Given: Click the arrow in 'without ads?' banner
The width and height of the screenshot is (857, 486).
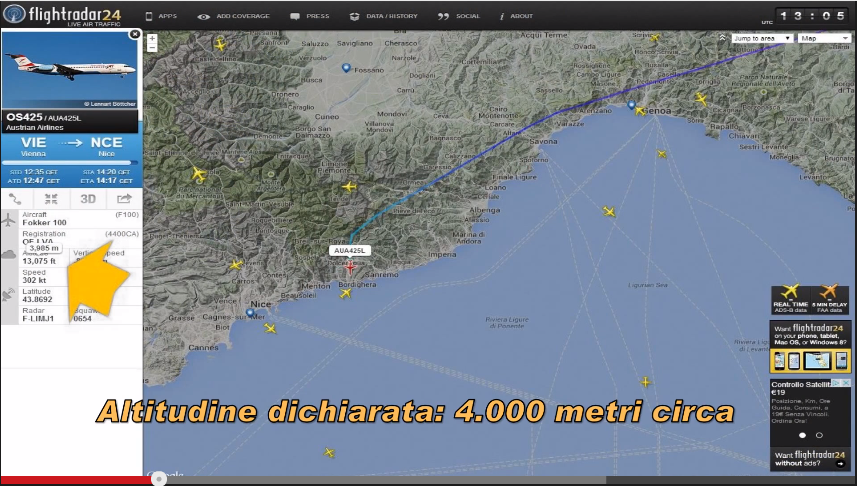Looking at the screenshot, I should click(840, 464).
